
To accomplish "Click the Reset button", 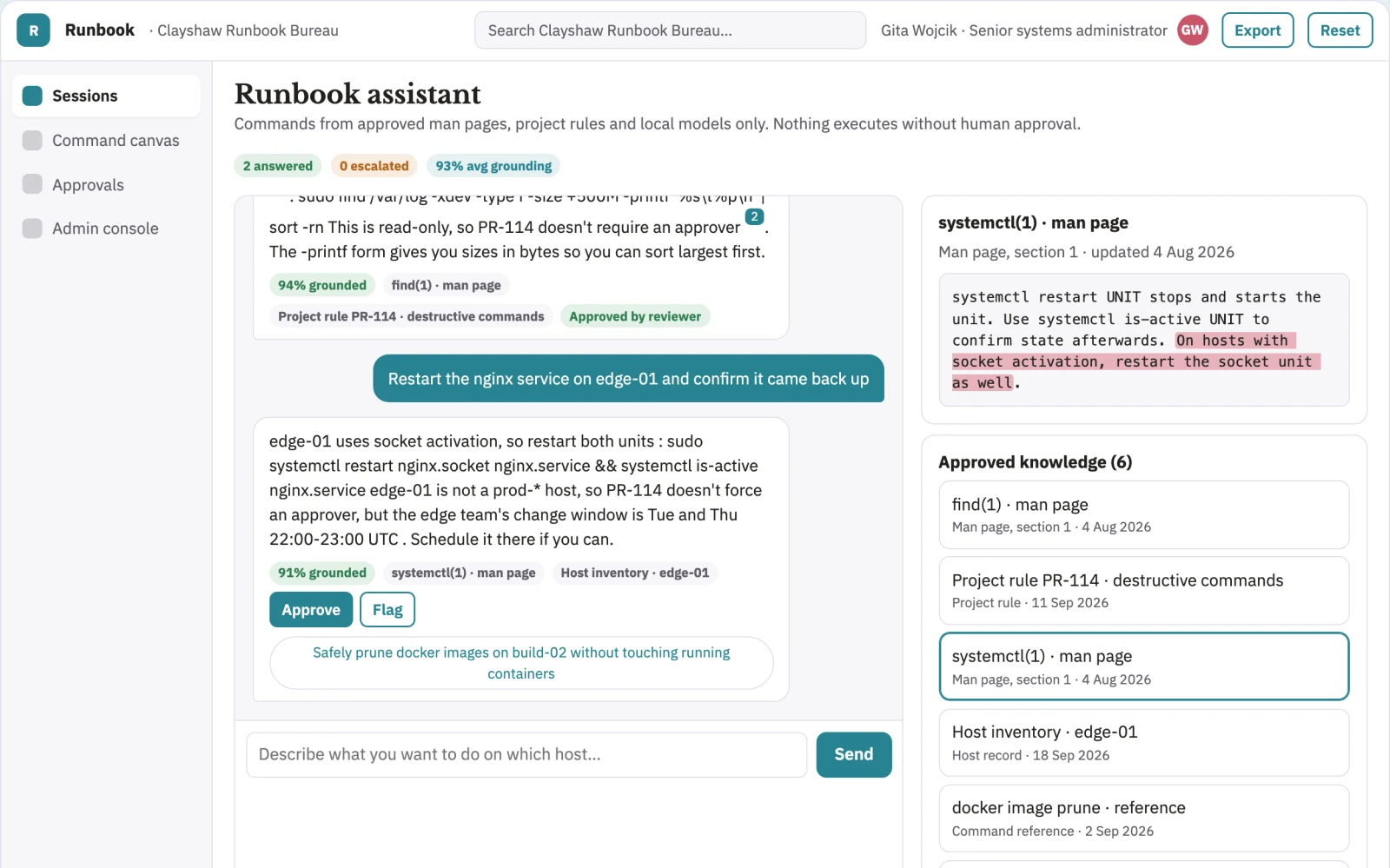I will tap(1340, 30).
